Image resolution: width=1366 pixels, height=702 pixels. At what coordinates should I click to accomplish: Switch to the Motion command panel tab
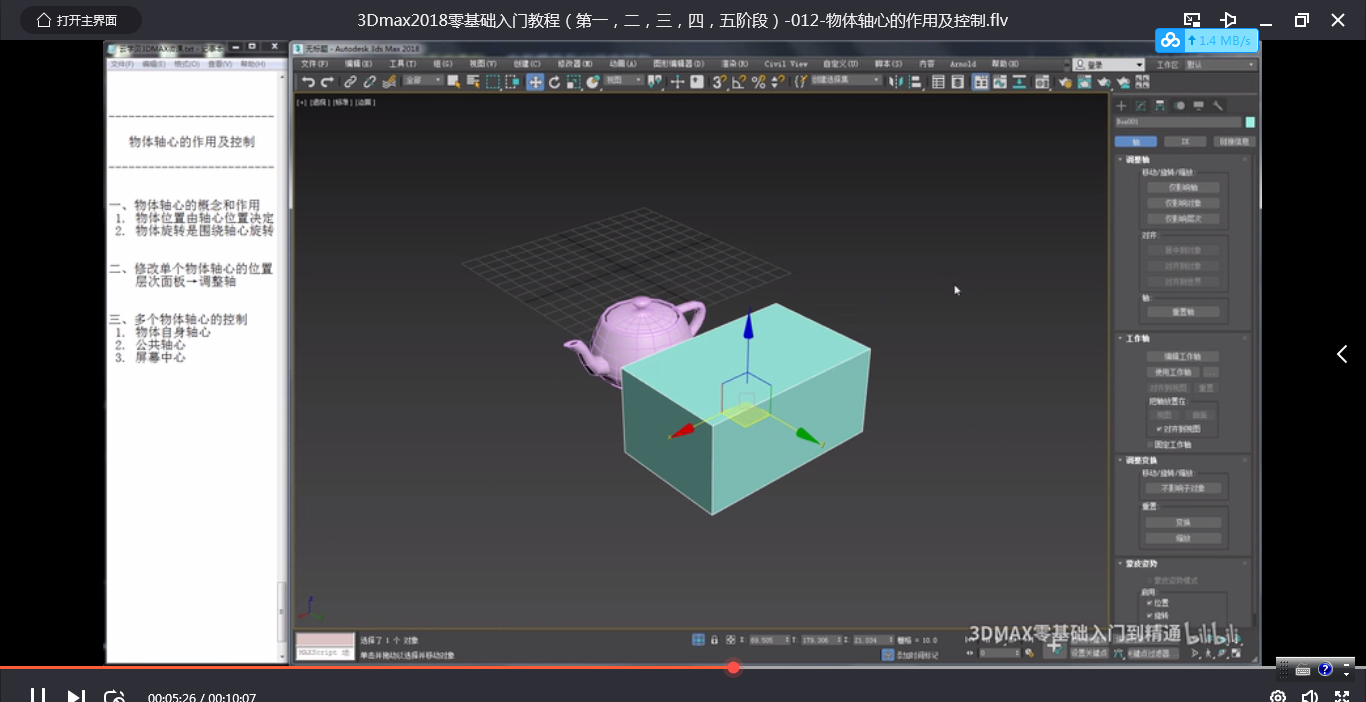[x=1180, y=106]
